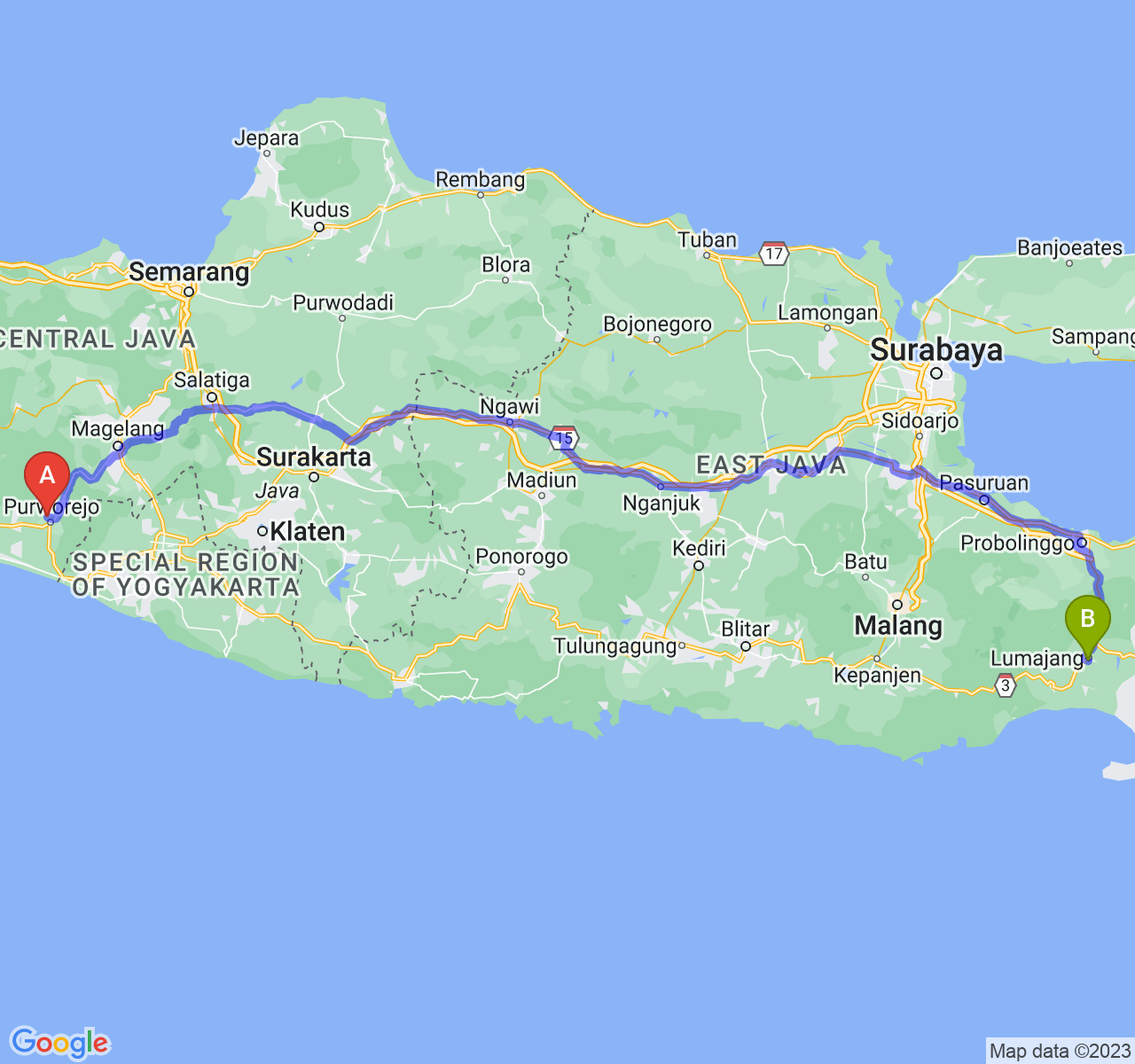Click the Klaten city label
This screenshot has height=1064, width=1135.
point(307,532)
